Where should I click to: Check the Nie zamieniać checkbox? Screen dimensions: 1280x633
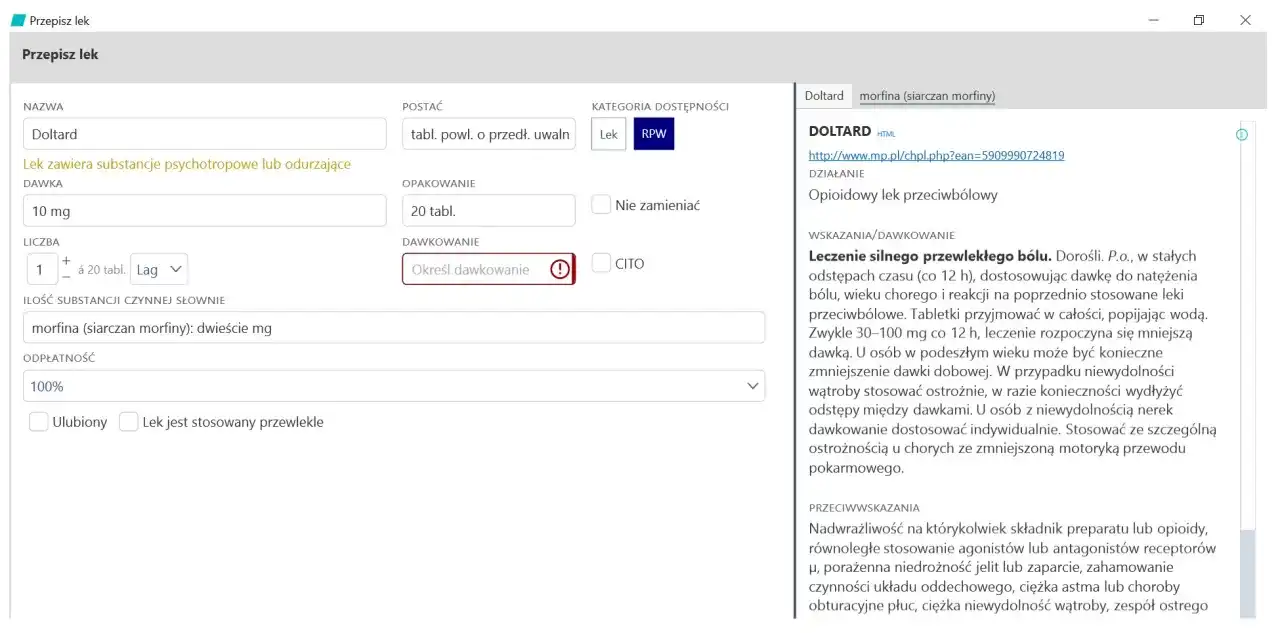(600, 204)
